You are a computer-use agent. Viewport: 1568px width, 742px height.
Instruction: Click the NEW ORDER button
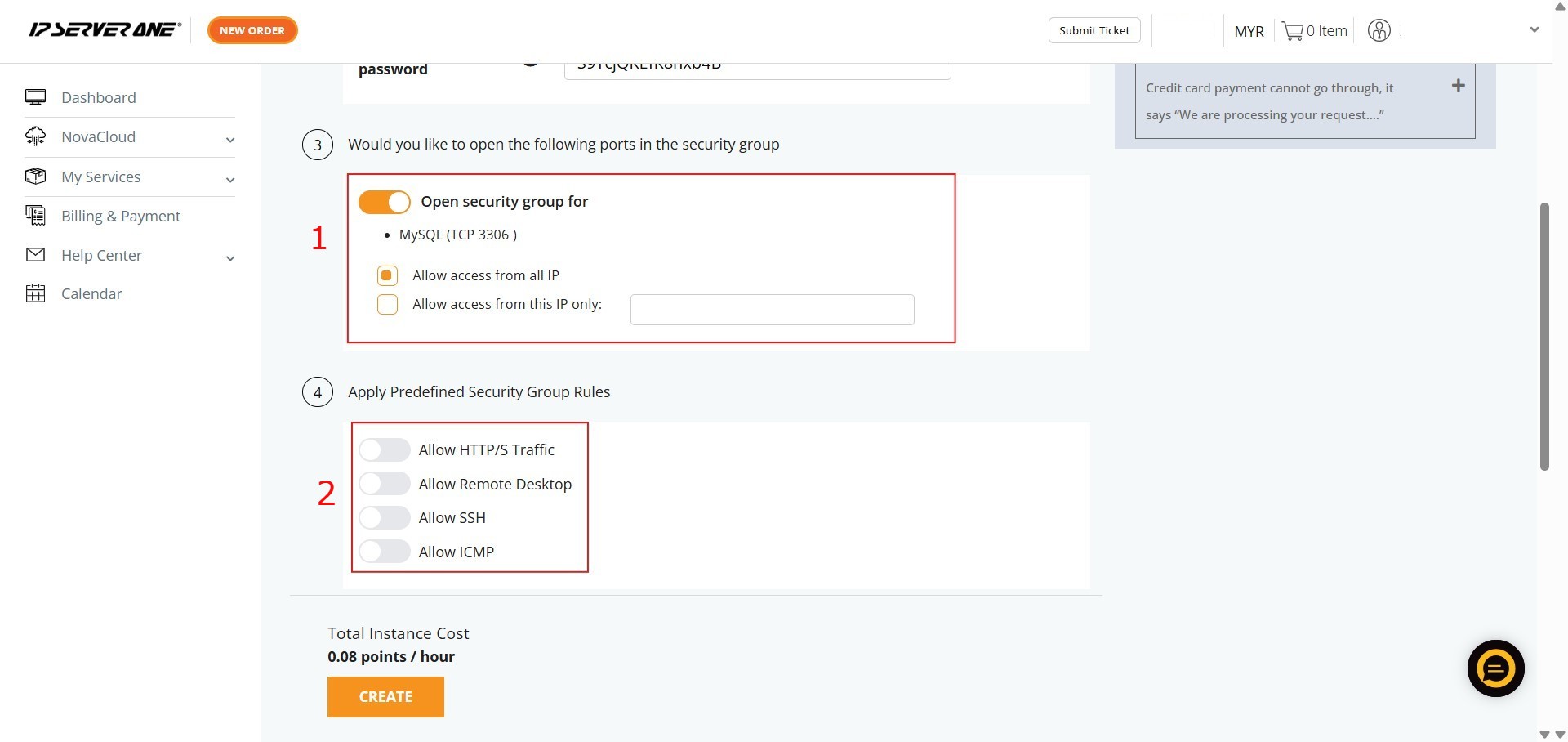point(252,30)
